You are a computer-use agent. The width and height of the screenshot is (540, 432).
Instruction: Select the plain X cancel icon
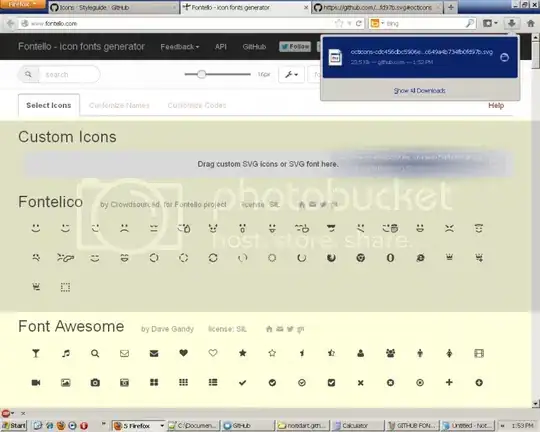pyautogui.click(x=361, y=383)
